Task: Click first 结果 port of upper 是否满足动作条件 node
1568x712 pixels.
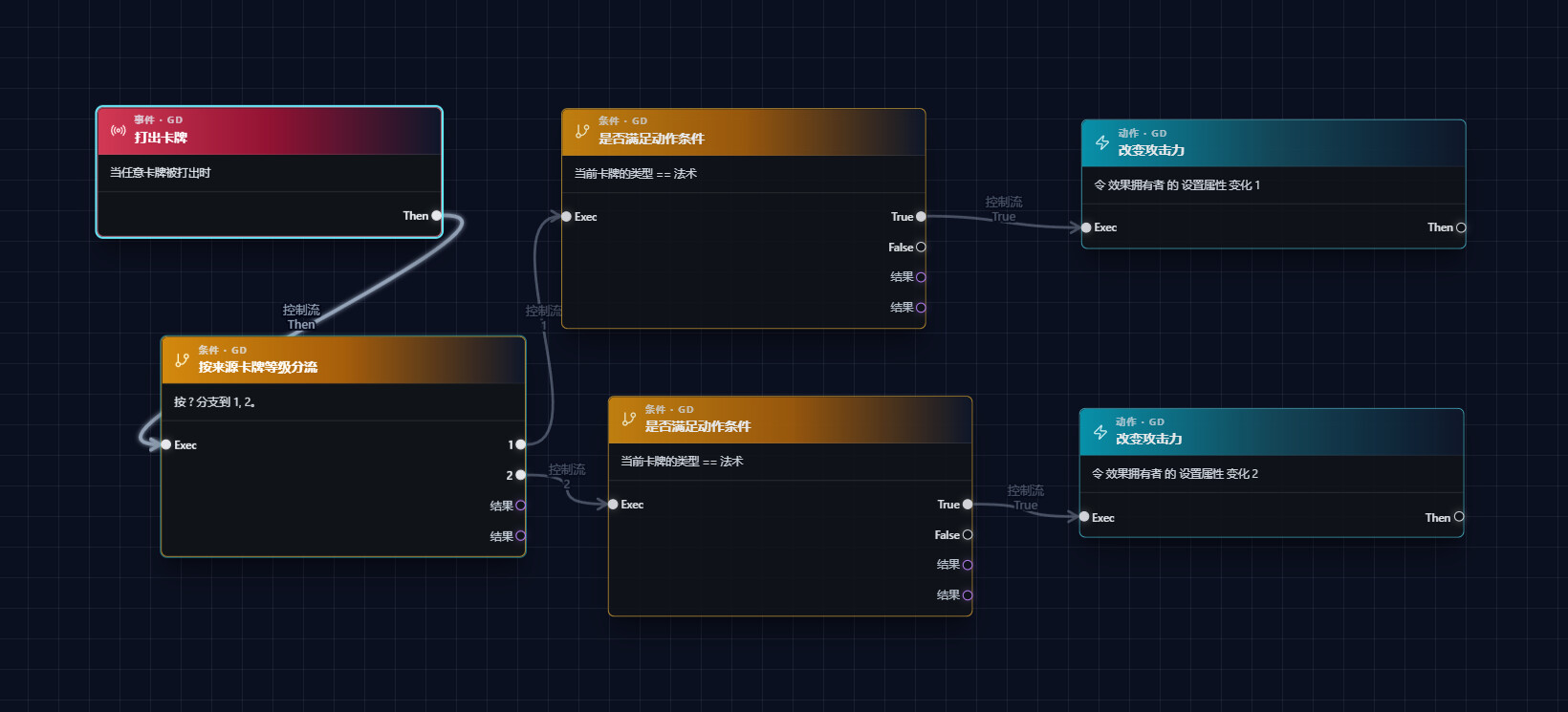Action: pyautogui.click(x=921, y=277)
